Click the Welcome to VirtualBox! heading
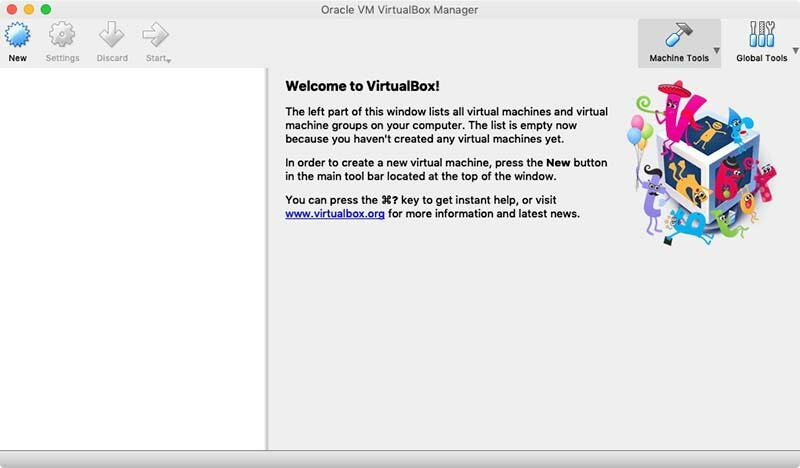 362,87
